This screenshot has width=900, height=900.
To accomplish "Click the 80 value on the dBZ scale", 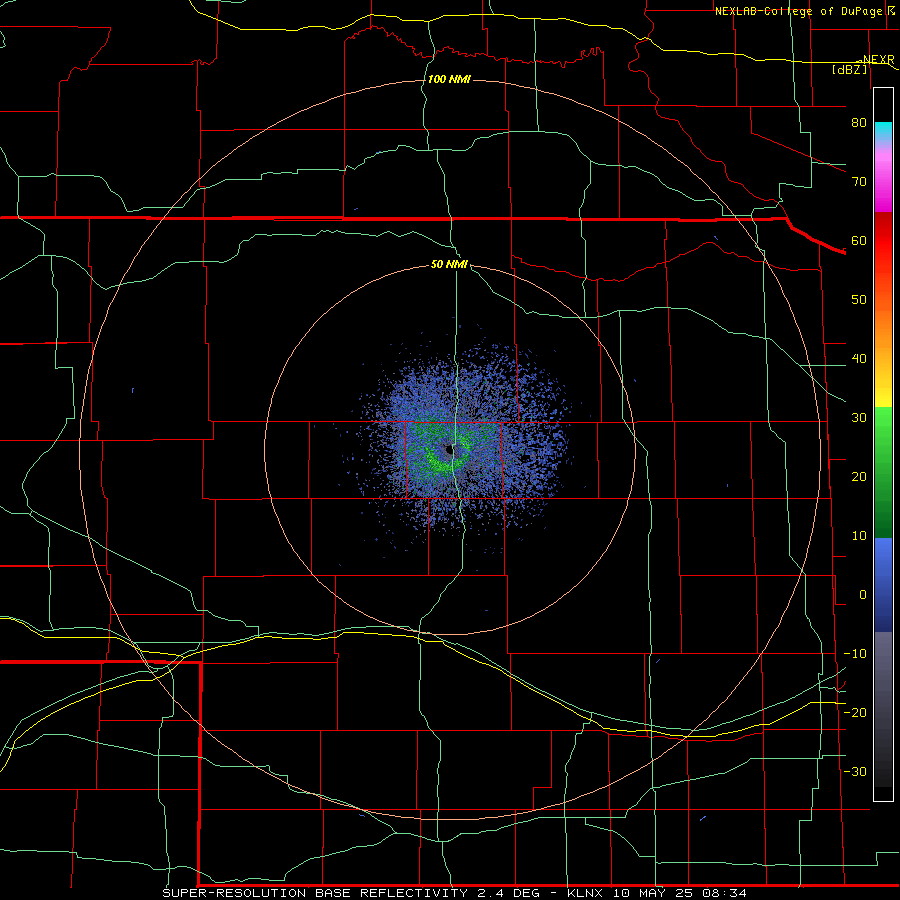I will 859,122.
